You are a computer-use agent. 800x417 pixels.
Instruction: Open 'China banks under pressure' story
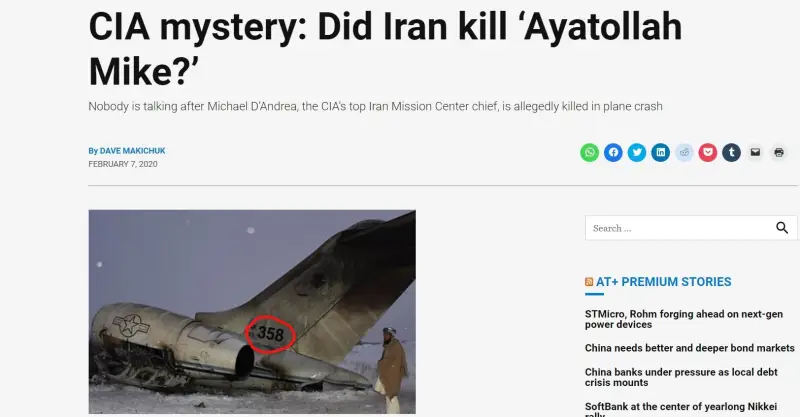pos(681,377)
